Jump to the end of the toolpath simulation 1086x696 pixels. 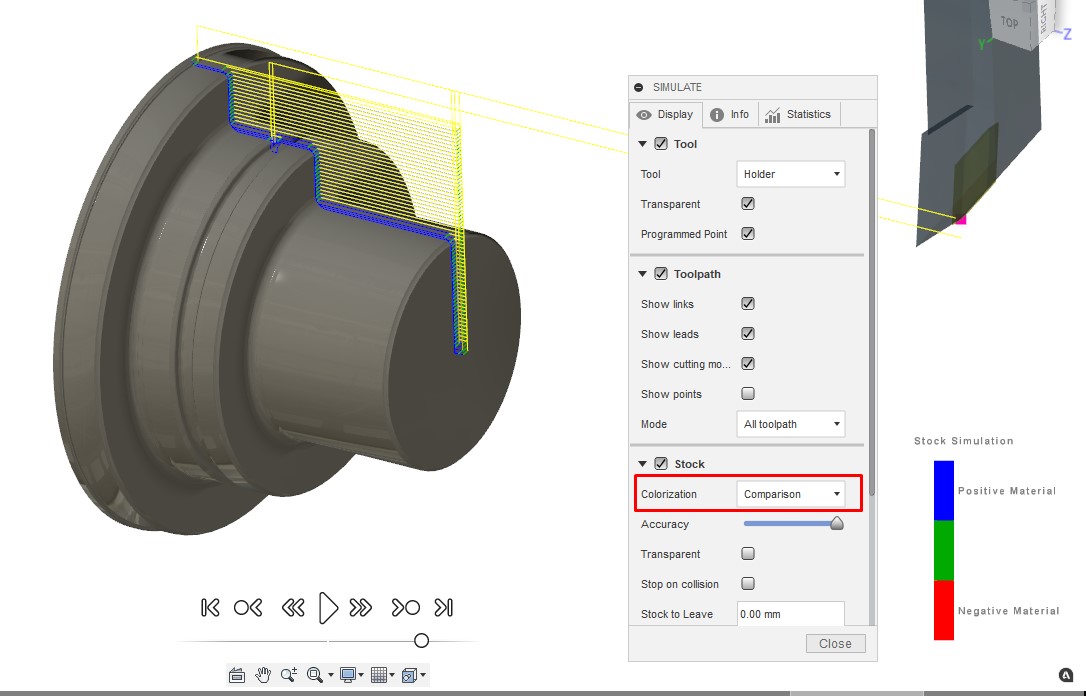444,607
